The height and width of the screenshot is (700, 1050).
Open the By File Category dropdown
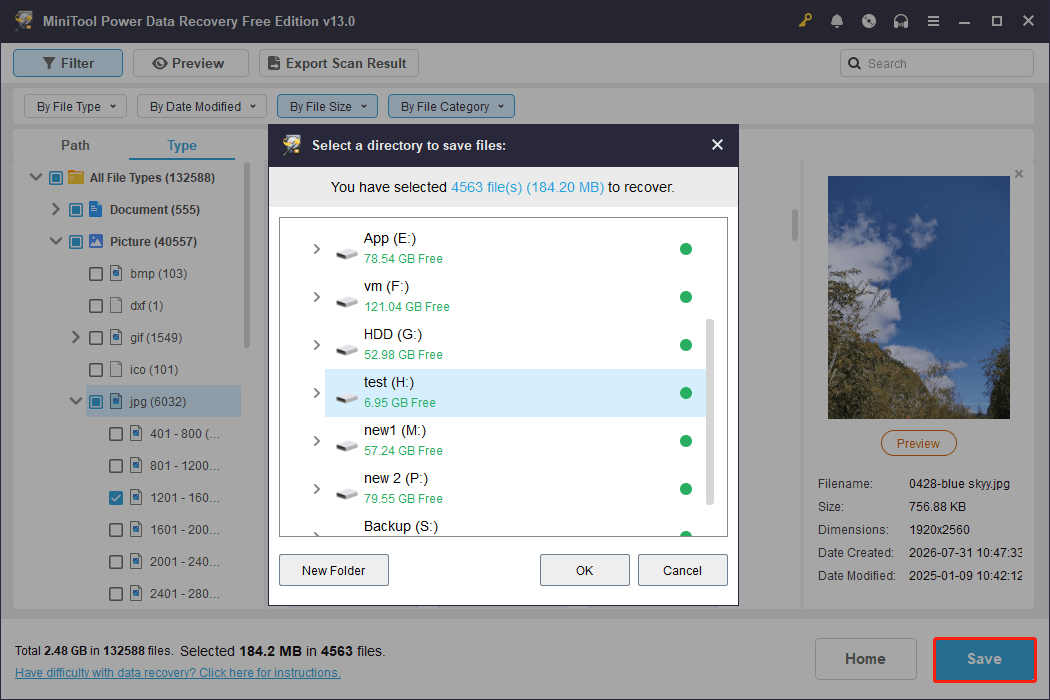pyautogui.click(x=451, y=106)
